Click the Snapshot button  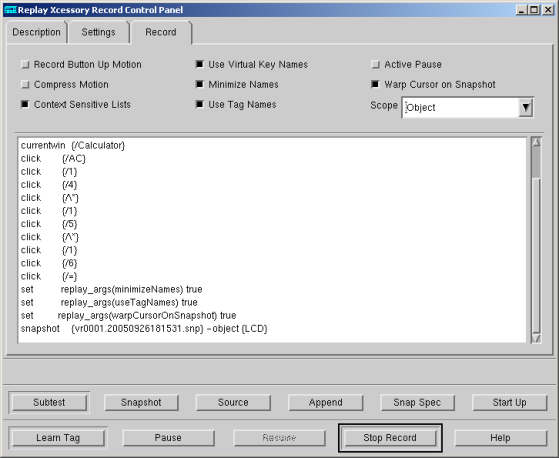pos(141,402)
